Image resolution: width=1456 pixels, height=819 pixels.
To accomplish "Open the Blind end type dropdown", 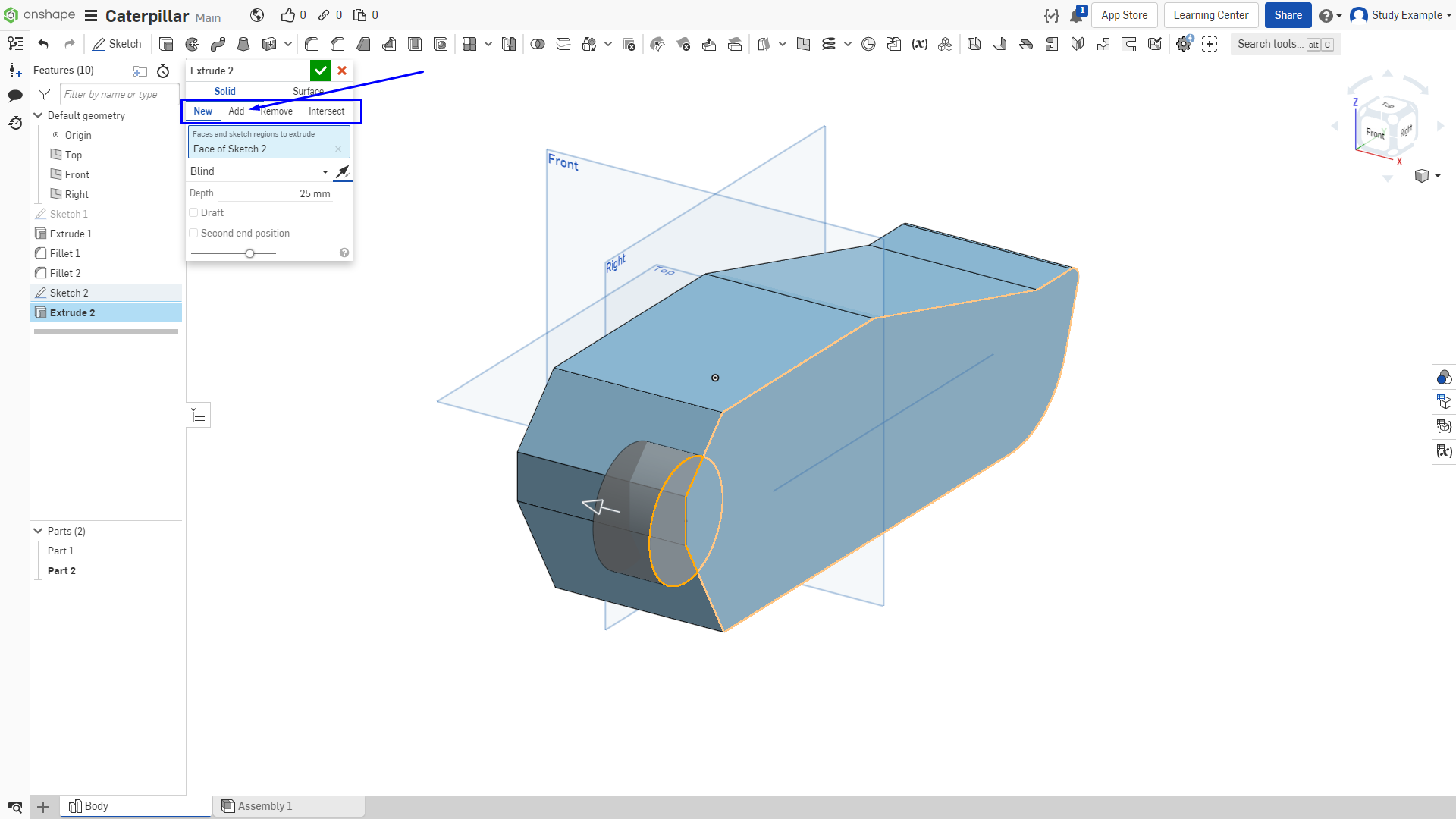I will (x=259, y=172).
